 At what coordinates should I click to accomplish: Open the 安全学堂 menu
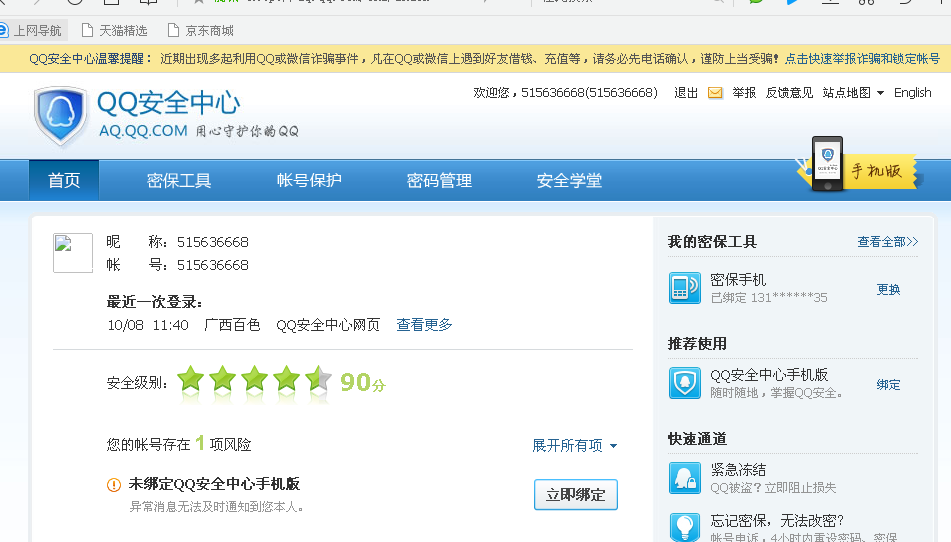point(569,180)
